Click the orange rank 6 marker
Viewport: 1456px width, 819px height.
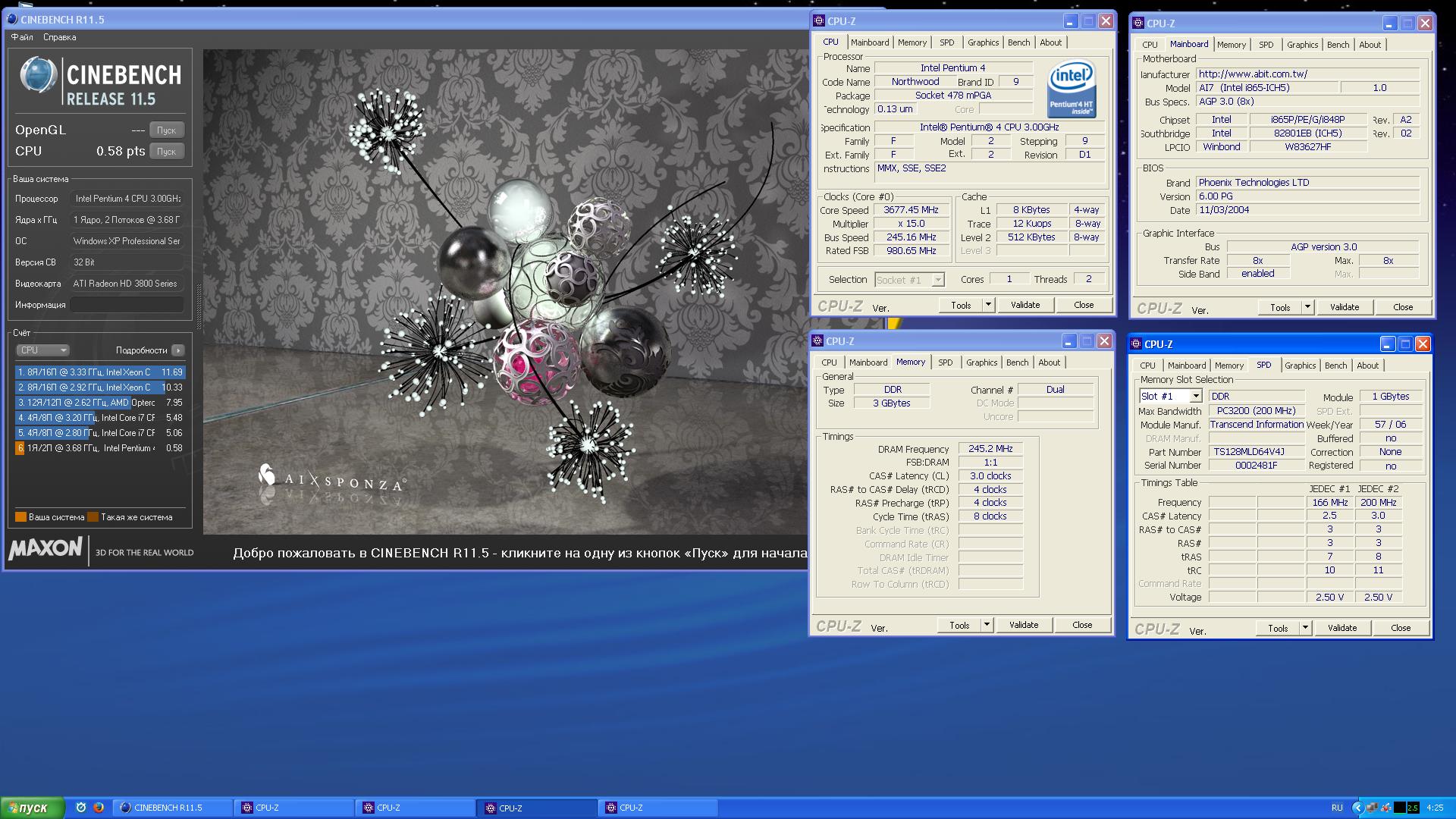click(x=20, y=448)
